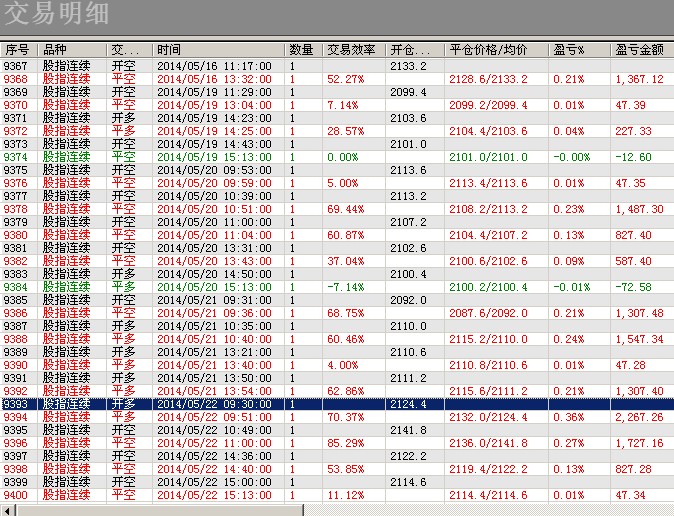Screen dimensions: 674x516
Task: Click profit amount 1,547.34
Action: (639, 339)
